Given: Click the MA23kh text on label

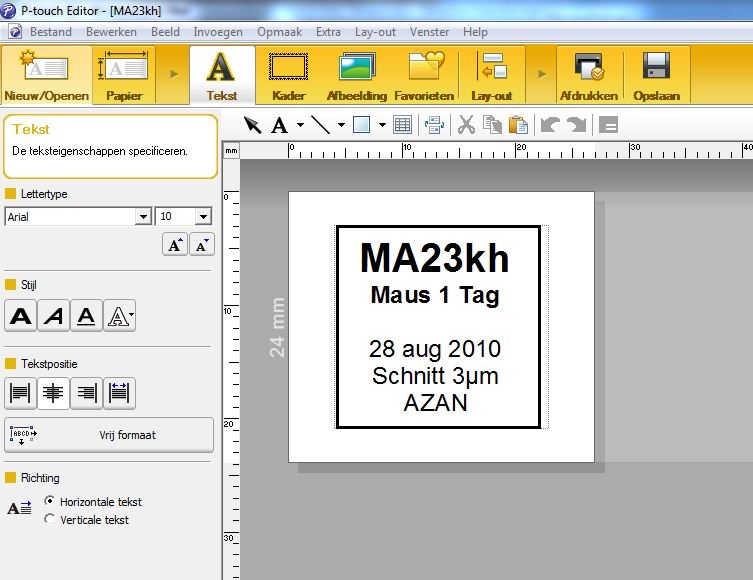Looking at the screenshot, I should 435,259.
